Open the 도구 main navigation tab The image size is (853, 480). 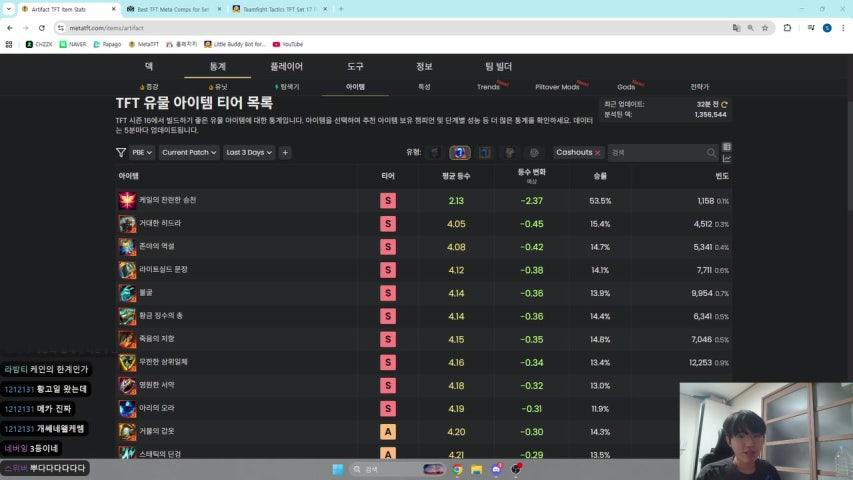click(355, 66)
